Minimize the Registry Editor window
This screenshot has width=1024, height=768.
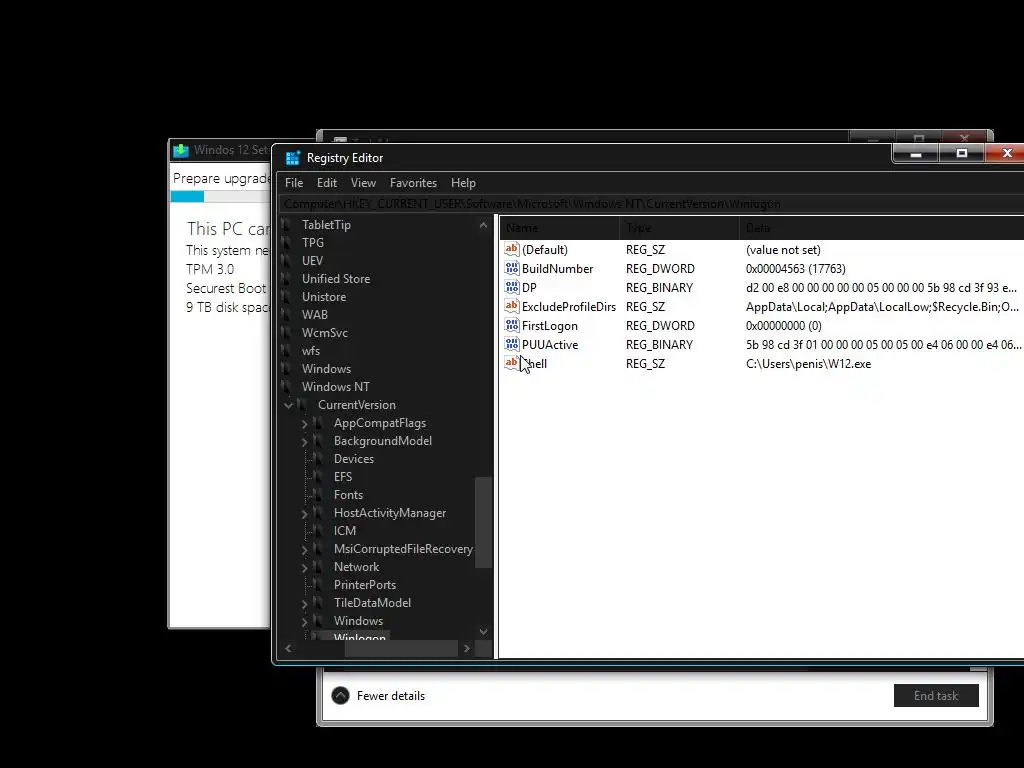[916, 153]
